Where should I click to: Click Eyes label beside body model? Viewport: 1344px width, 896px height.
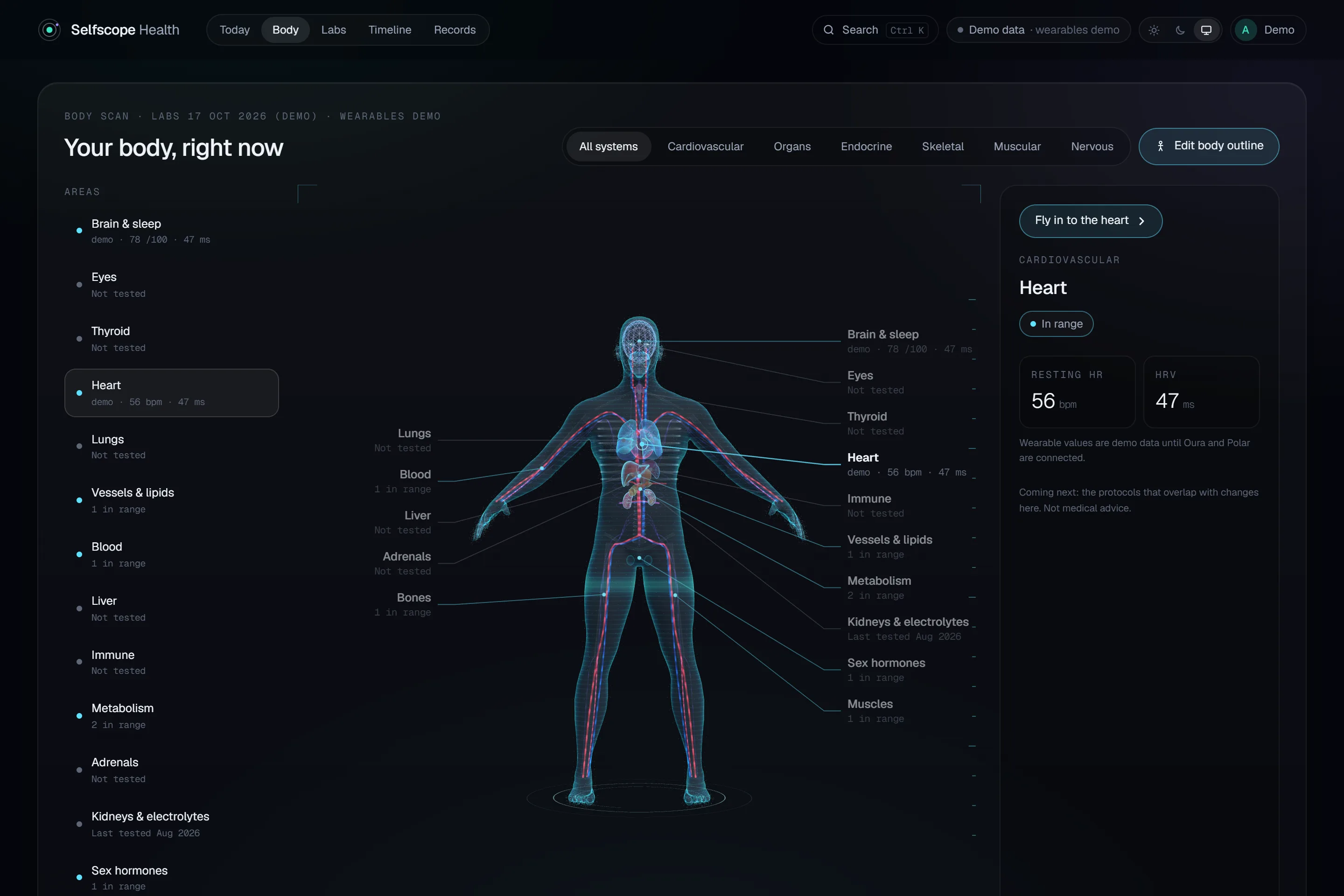tap(875, 382)
